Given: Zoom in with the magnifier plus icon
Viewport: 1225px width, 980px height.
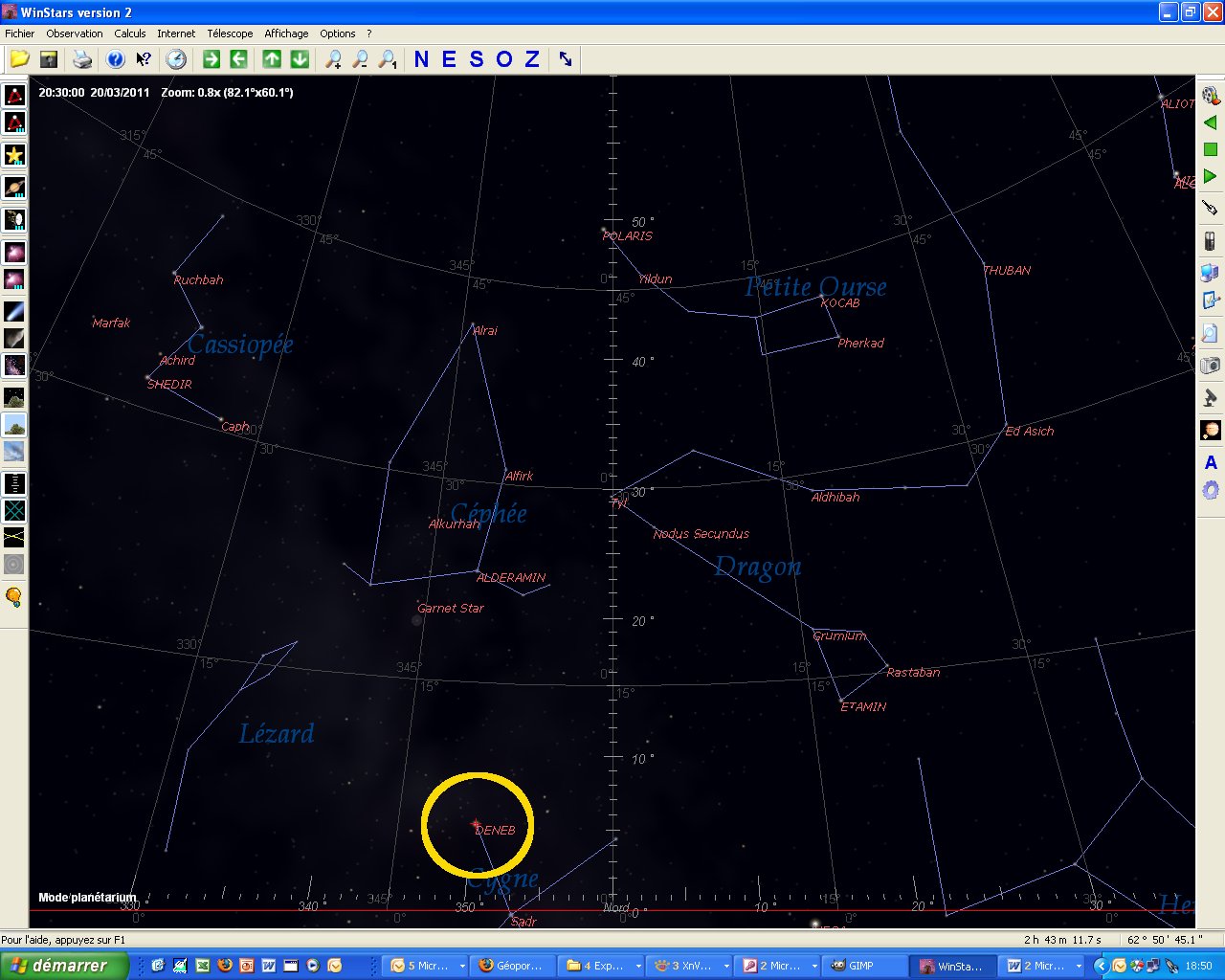Looking at the screenshot, I should (x=333, y=59).
